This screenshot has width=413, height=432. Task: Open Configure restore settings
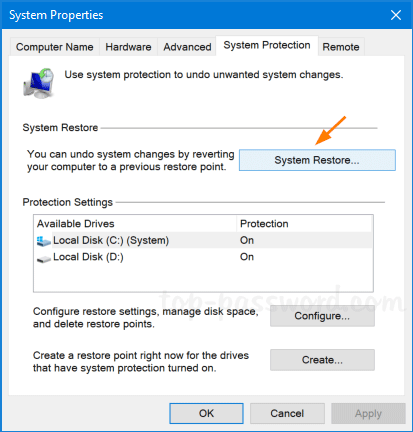tap(322, 316)
